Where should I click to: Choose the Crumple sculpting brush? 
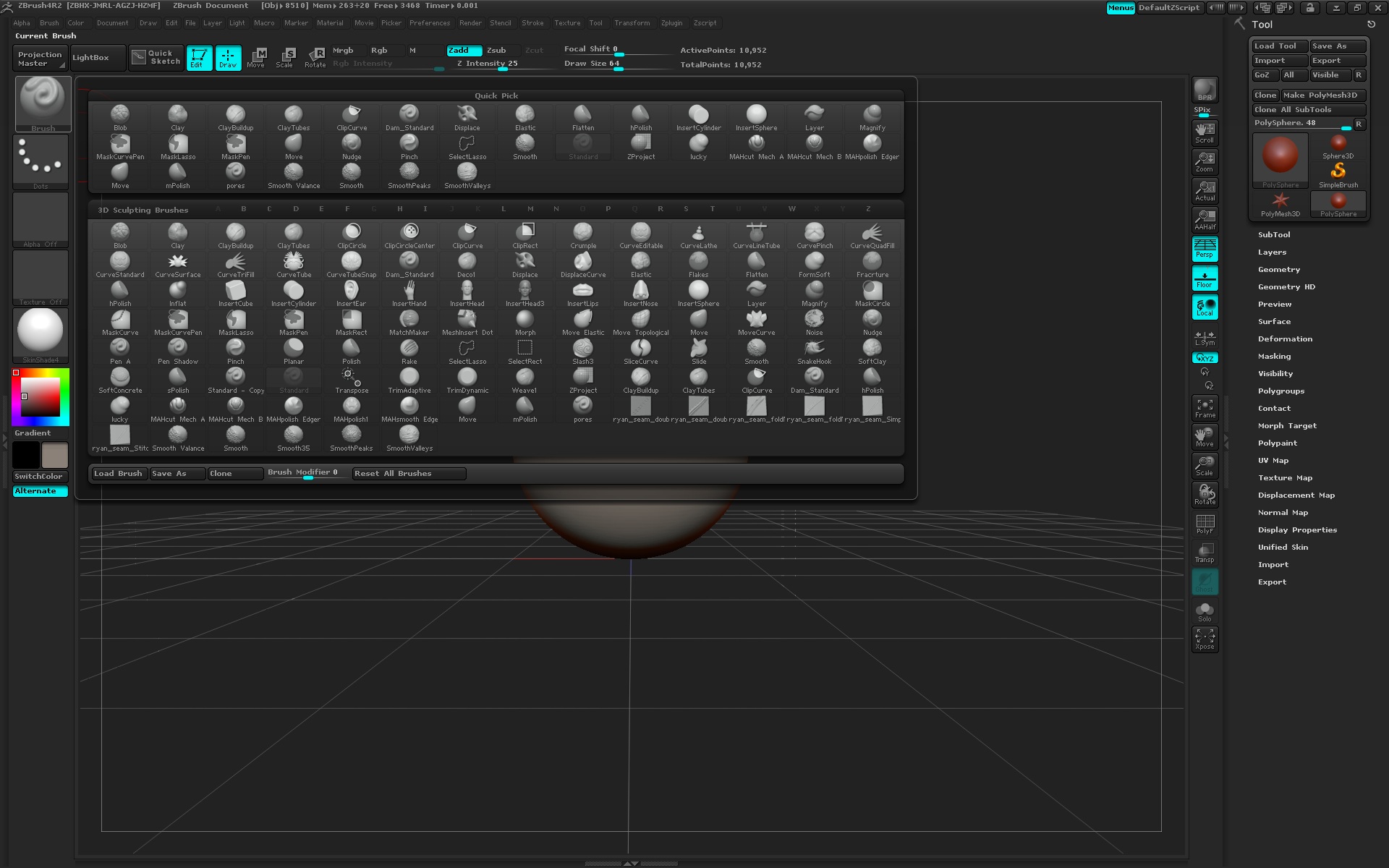(x=583, y=236)
